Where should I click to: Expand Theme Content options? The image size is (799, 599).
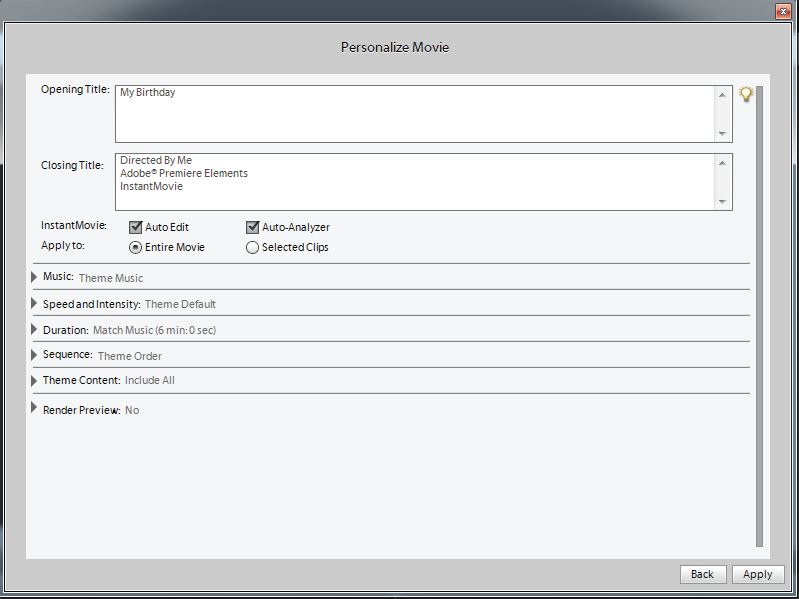click(x=34, y=380)
